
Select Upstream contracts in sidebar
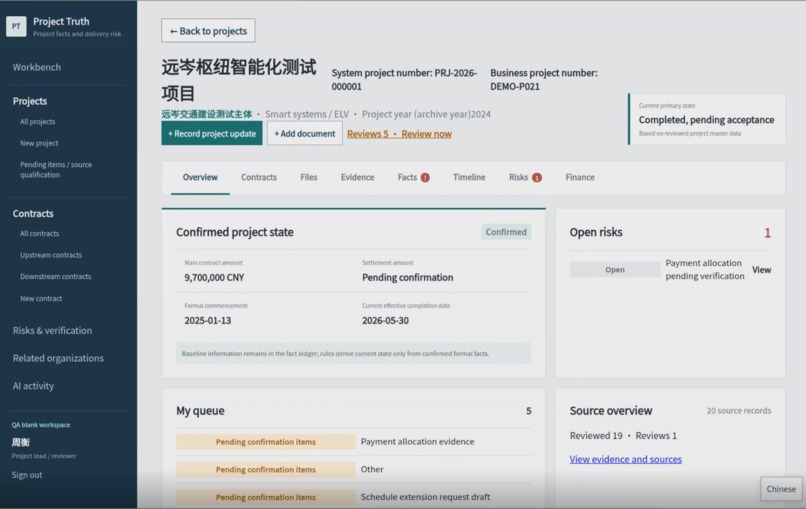click(51, 255)
